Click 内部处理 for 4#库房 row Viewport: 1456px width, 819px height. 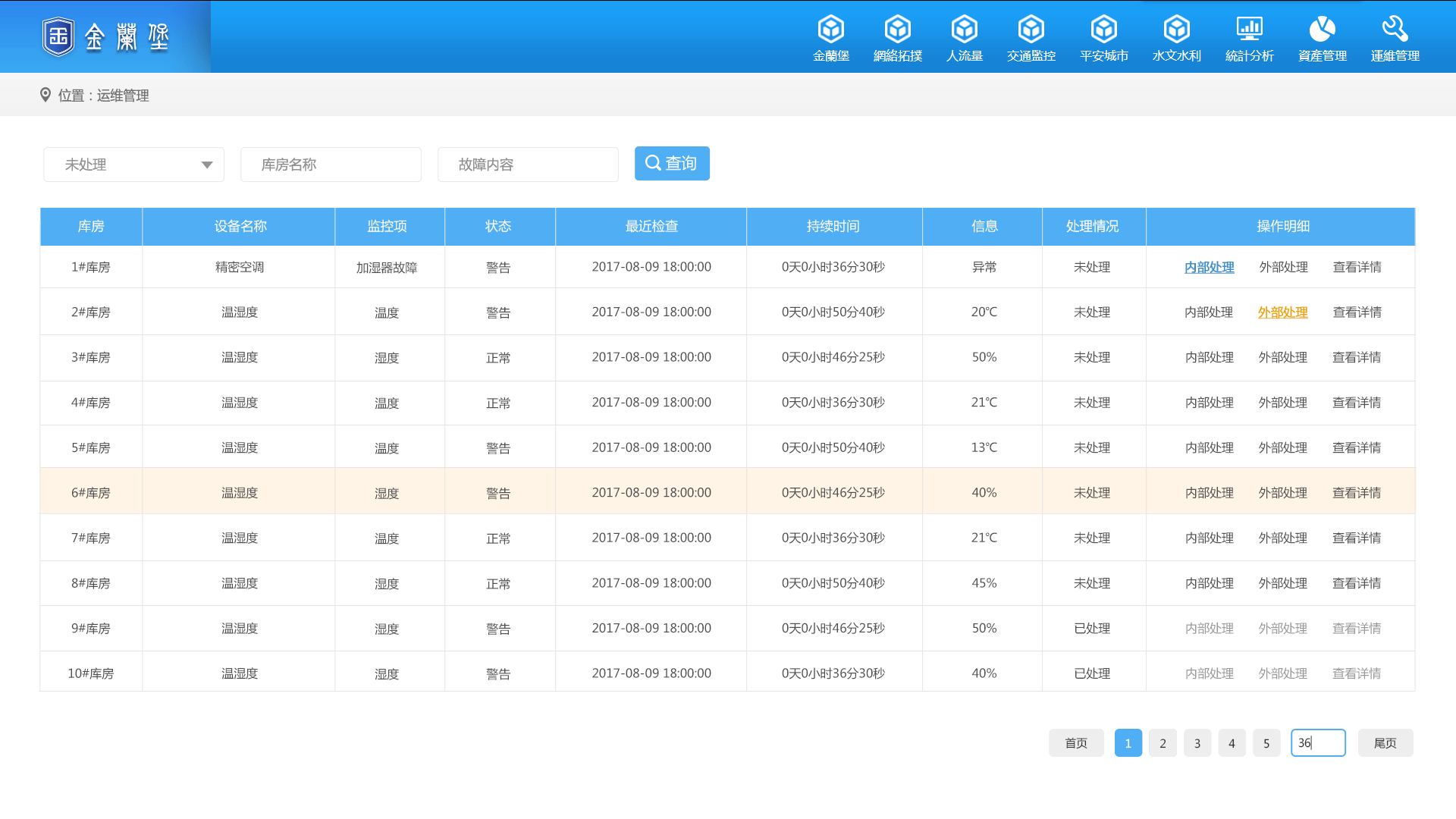click(1209, 403)
